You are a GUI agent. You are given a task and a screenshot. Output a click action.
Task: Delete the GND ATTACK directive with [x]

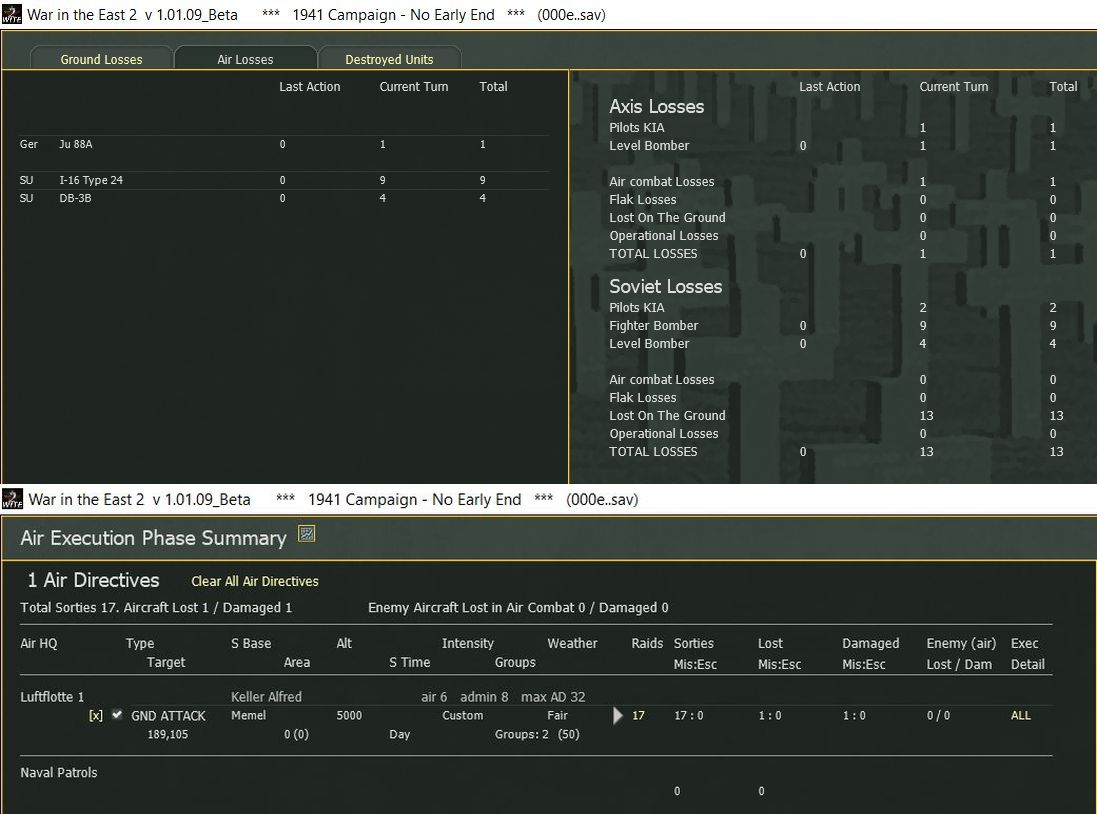tap(96, 715)
